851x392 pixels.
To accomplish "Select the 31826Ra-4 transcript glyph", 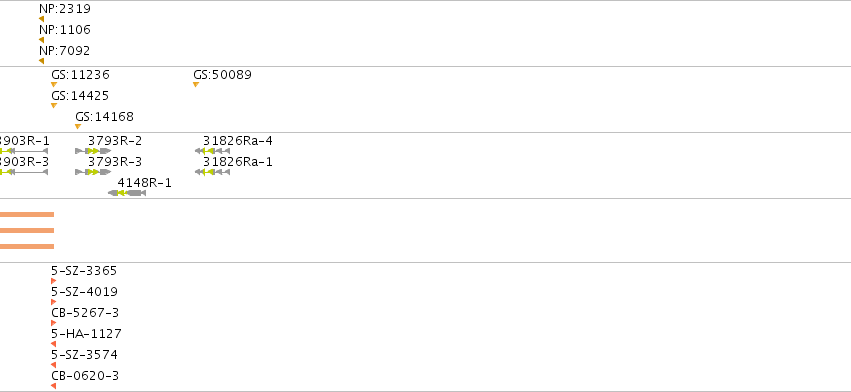I will coord(213,151).
